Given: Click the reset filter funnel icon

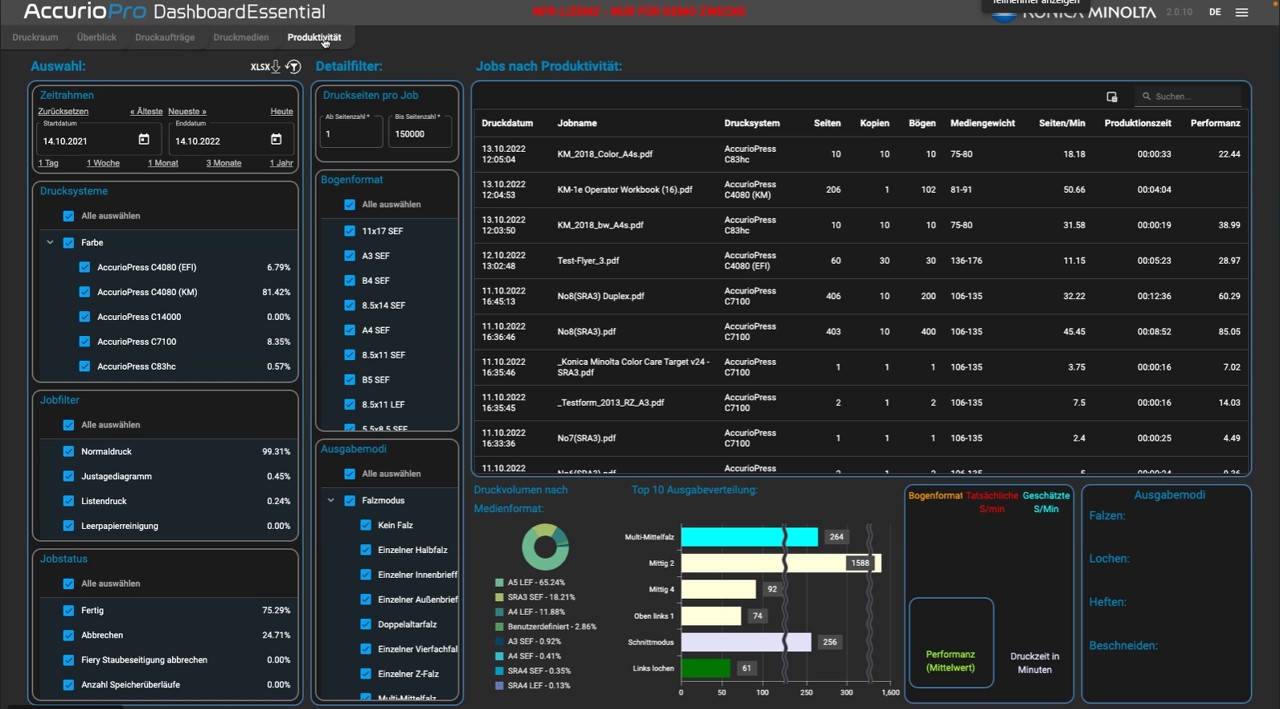Looking at the screenshot, I should click(293, 67).
